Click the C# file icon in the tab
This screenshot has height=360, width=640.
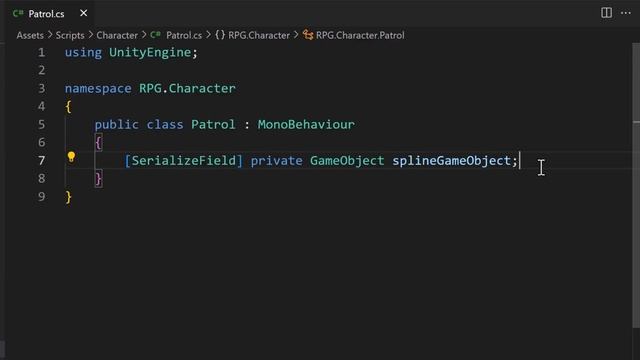coord(18,13)
